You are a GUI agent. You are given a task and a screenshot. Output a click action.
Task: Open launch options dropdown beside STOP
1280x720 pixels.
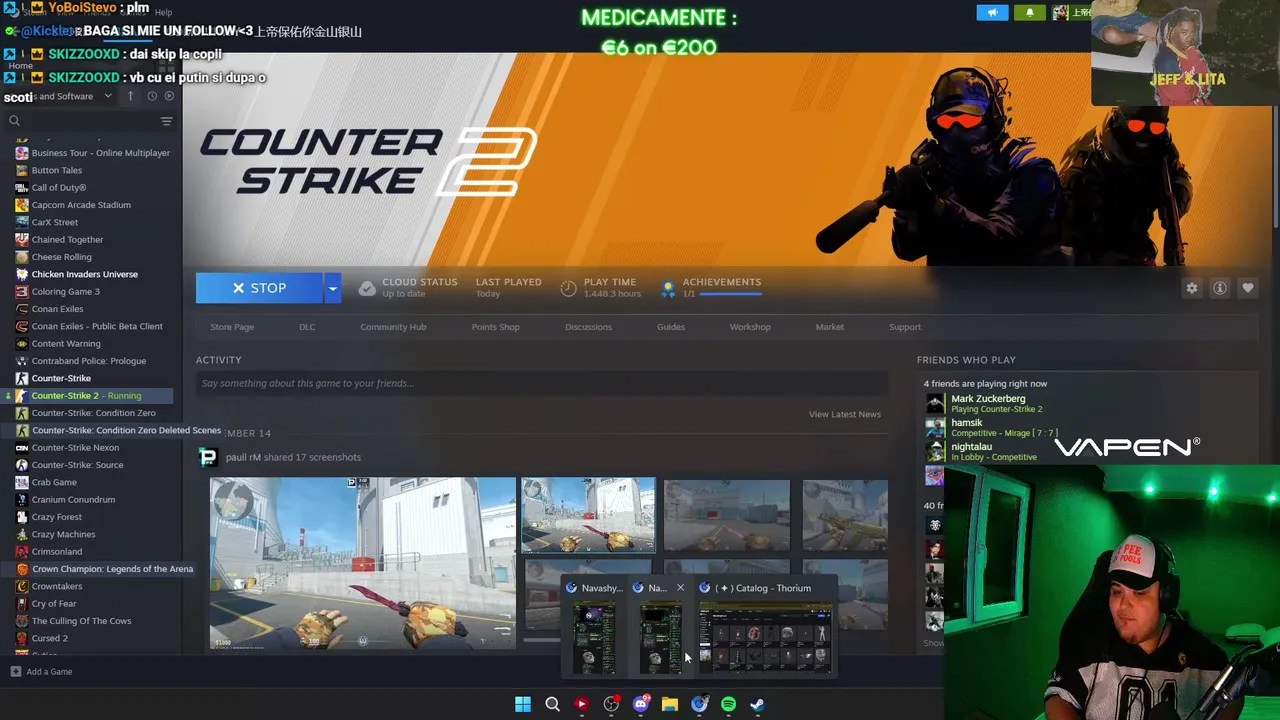pos(332,288)
